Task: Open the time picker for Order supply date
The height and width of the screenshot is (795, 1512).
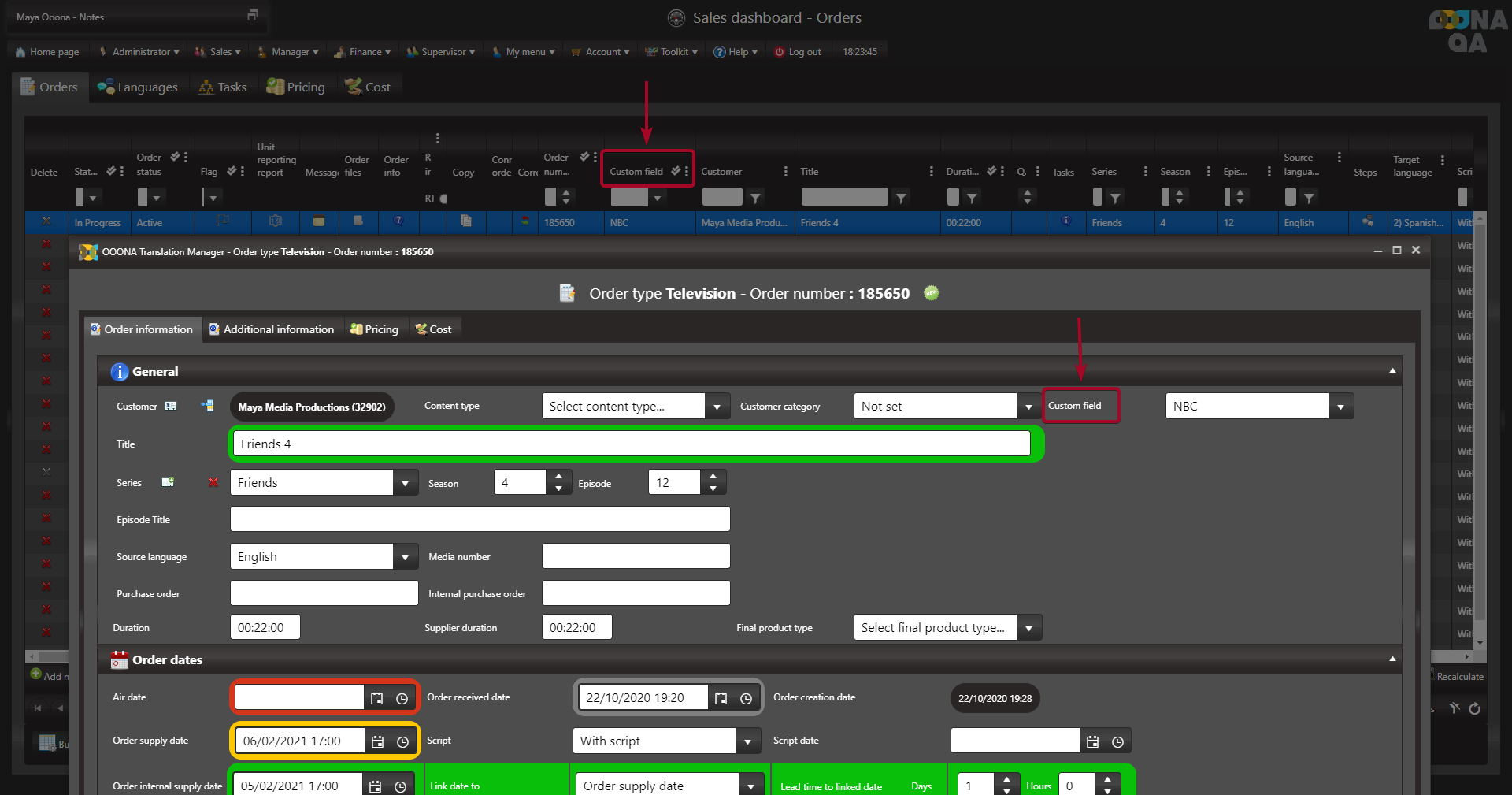Action: coord(402,741)
